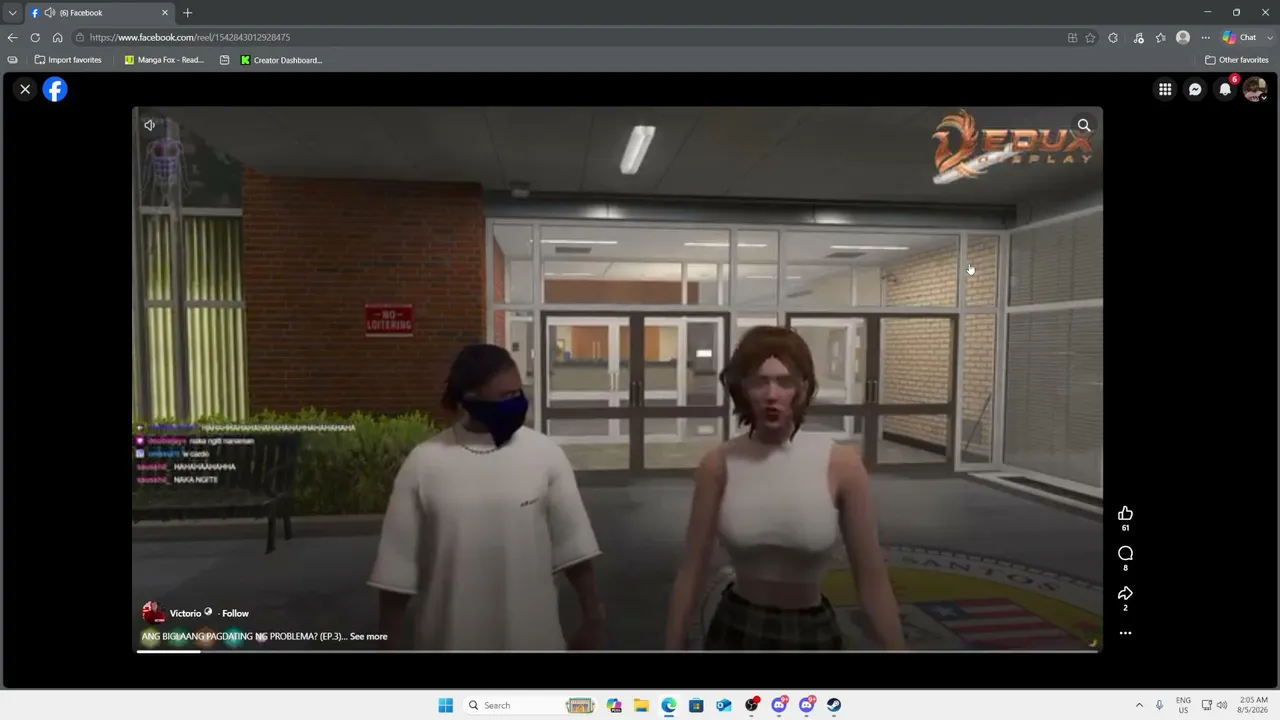Open Copilot Chat in the toolbar
This screenshot has height=720, width=1280.
pyautogui.click(x=1239, y=37)
